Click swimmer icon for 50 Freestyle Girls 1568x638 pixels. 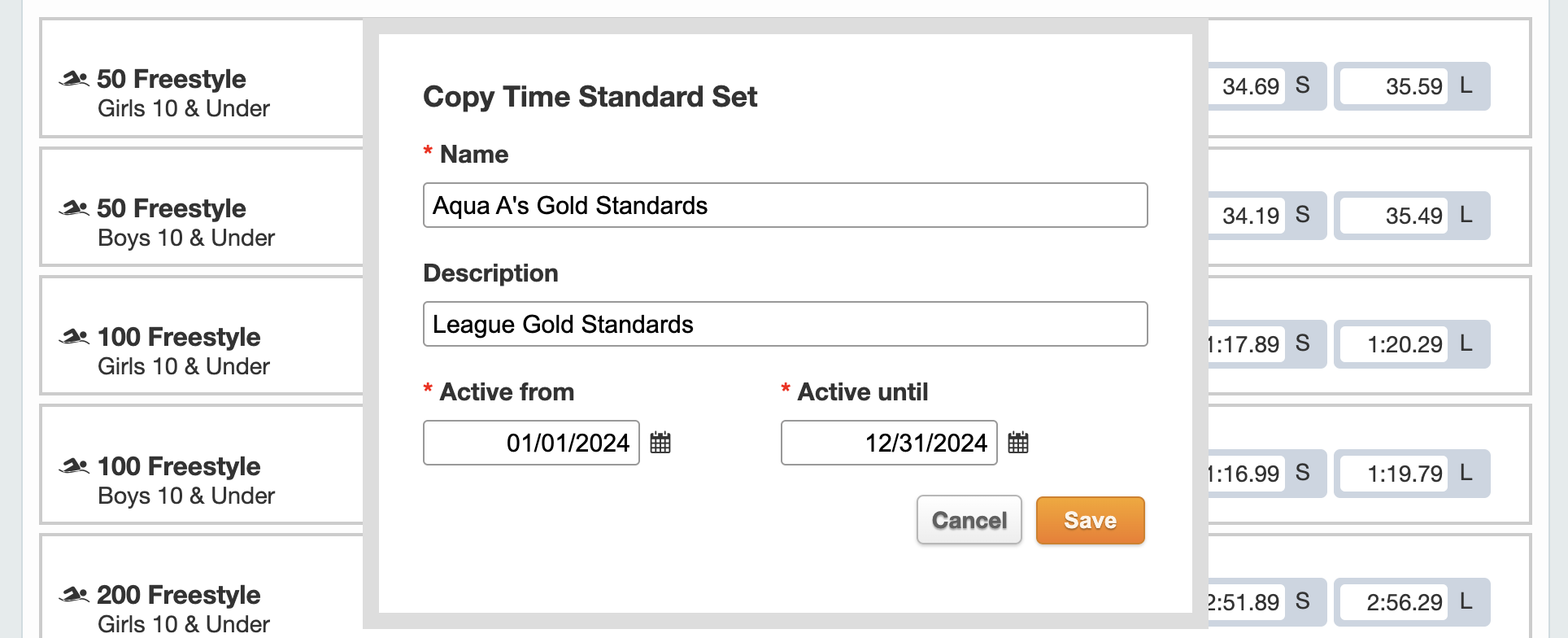(74, 79)
